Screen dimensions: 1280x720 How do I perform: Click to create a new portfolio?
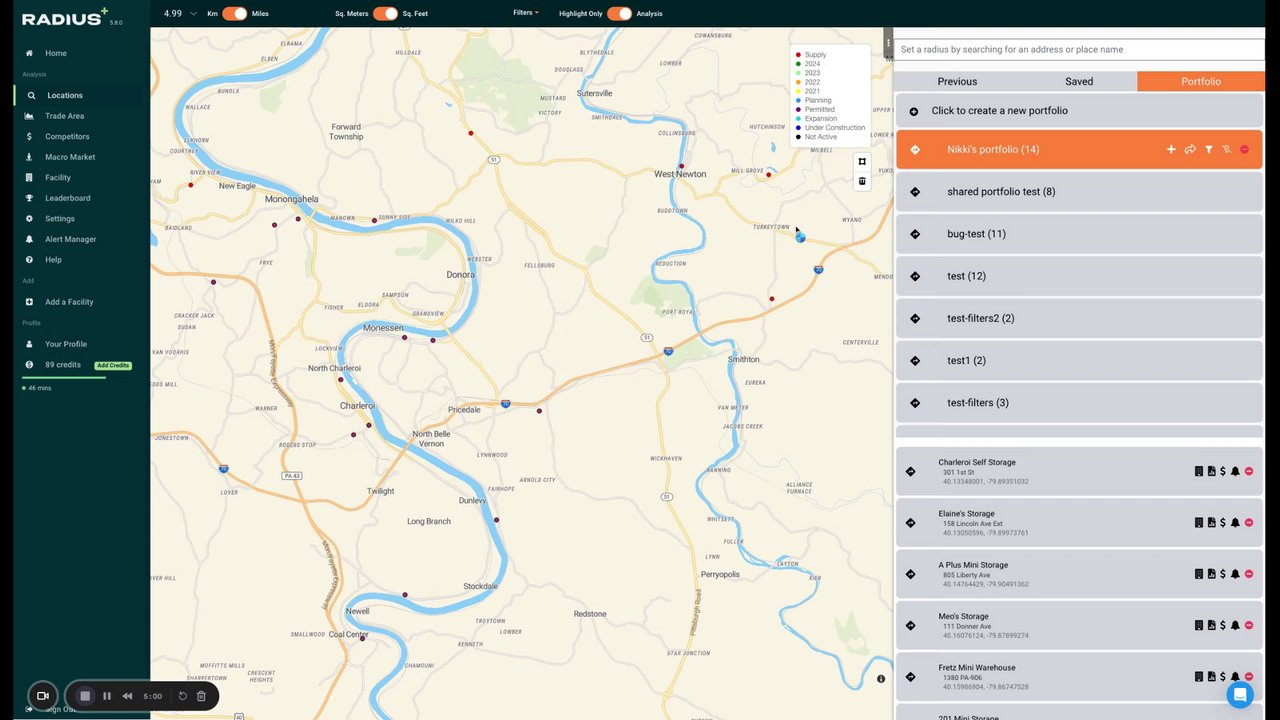tap(1079, 111)
